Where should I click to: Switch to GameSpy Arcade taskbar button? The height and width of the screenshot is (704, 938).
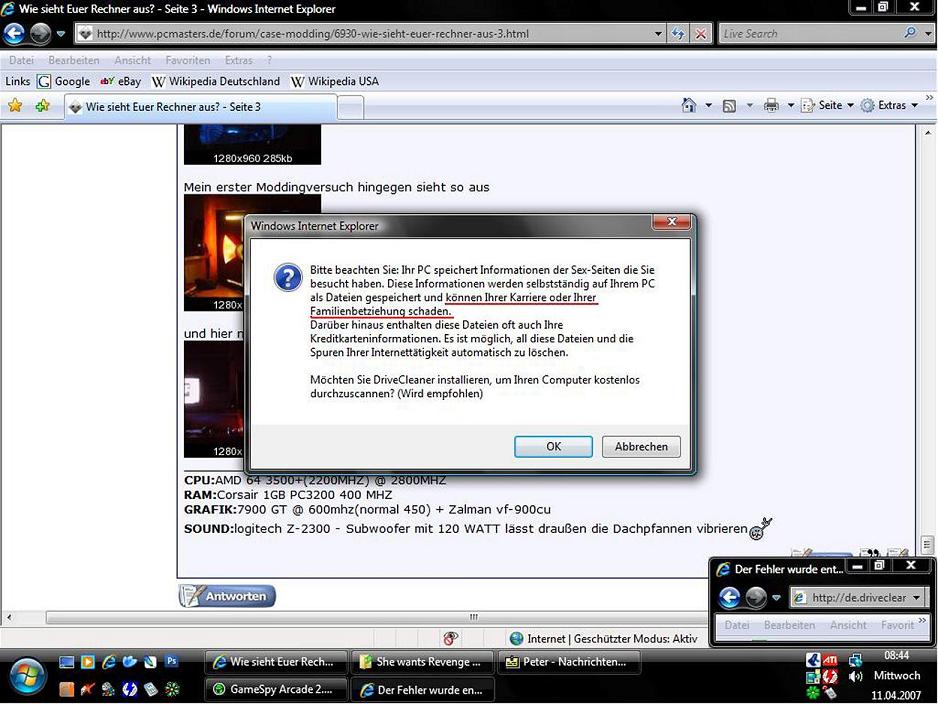[276, 690]
